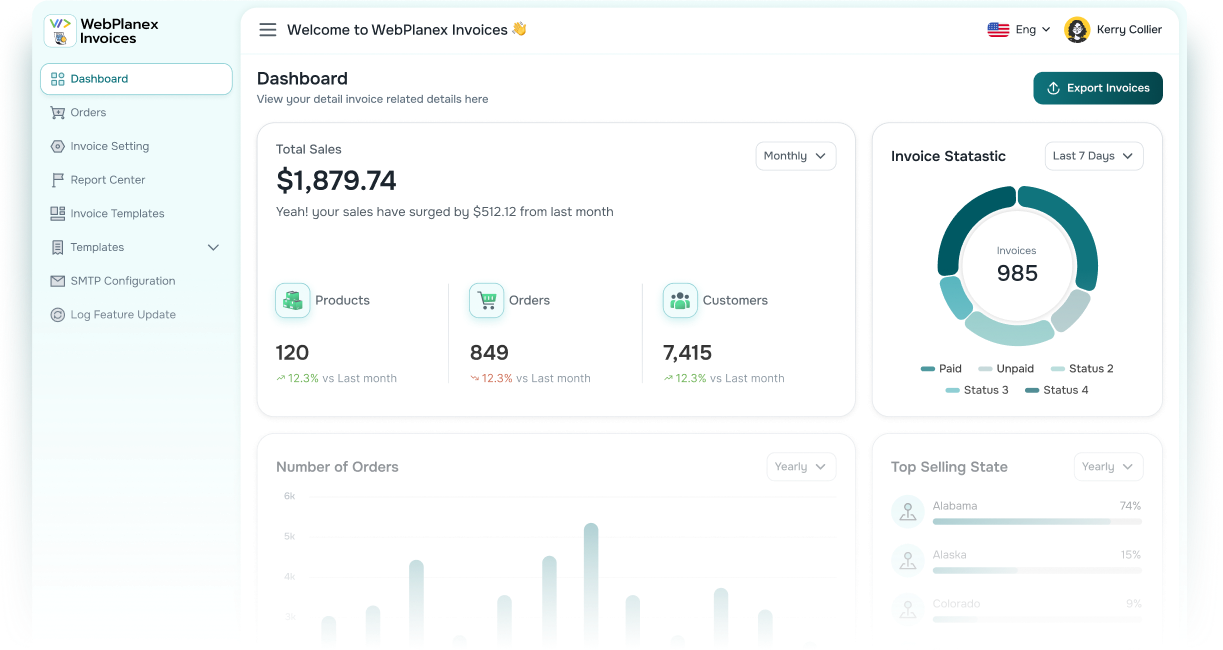
Task: Toggle the Unpaid legend item
Action: pyautogui.click(x=1006, y=369)
